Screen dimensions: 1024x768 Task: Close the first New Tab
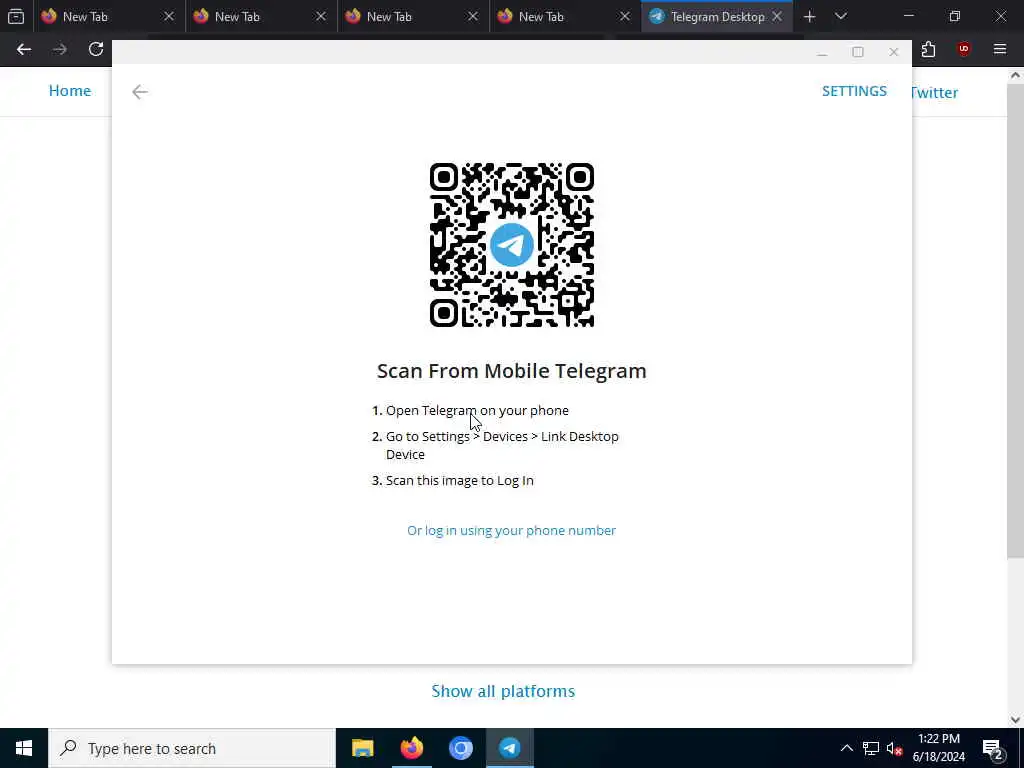(168, 16)
